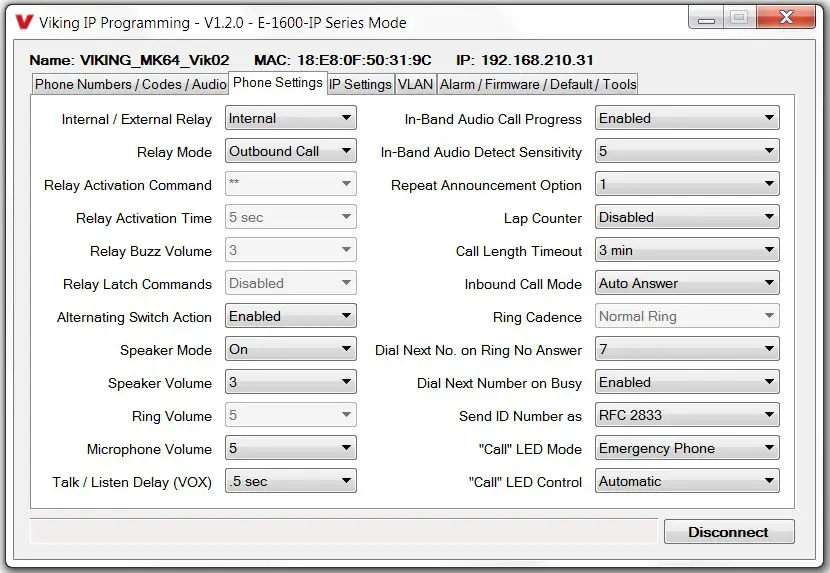Change the Inbound Call Mode dropdown

(687, 283)
